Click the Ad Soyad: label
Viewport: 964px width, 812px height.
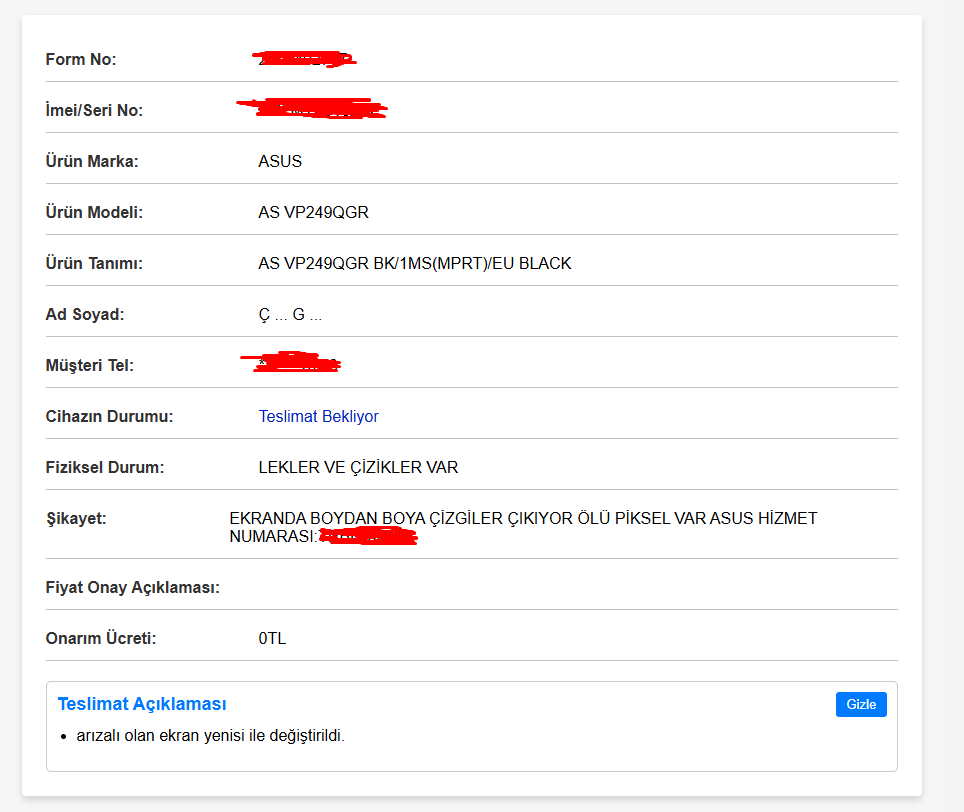pos(85,314)
